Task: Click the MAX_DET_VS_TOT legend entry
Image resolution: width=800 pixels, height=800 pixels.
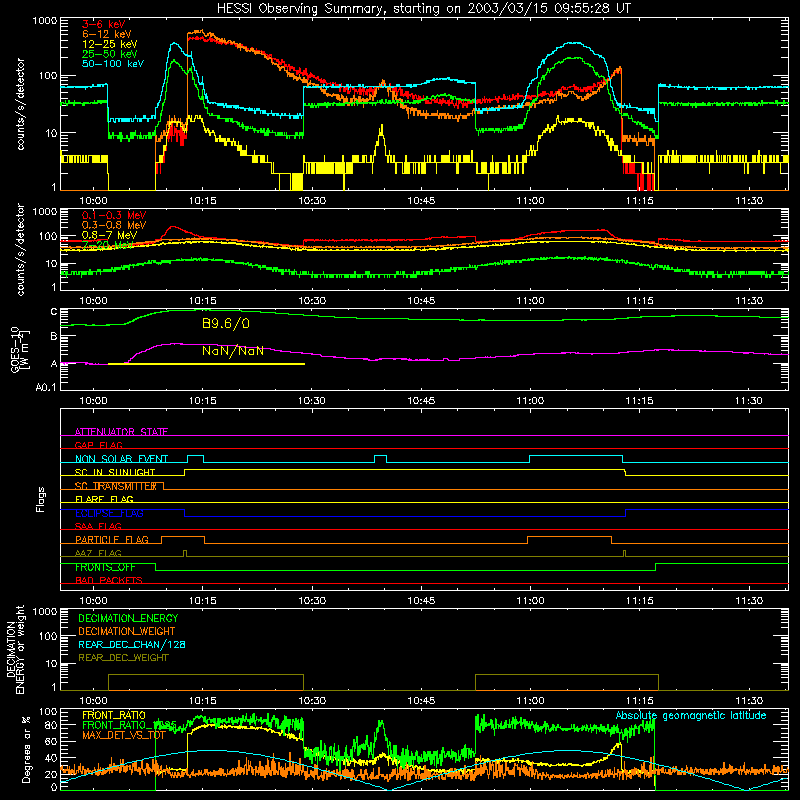Action: 124,735
